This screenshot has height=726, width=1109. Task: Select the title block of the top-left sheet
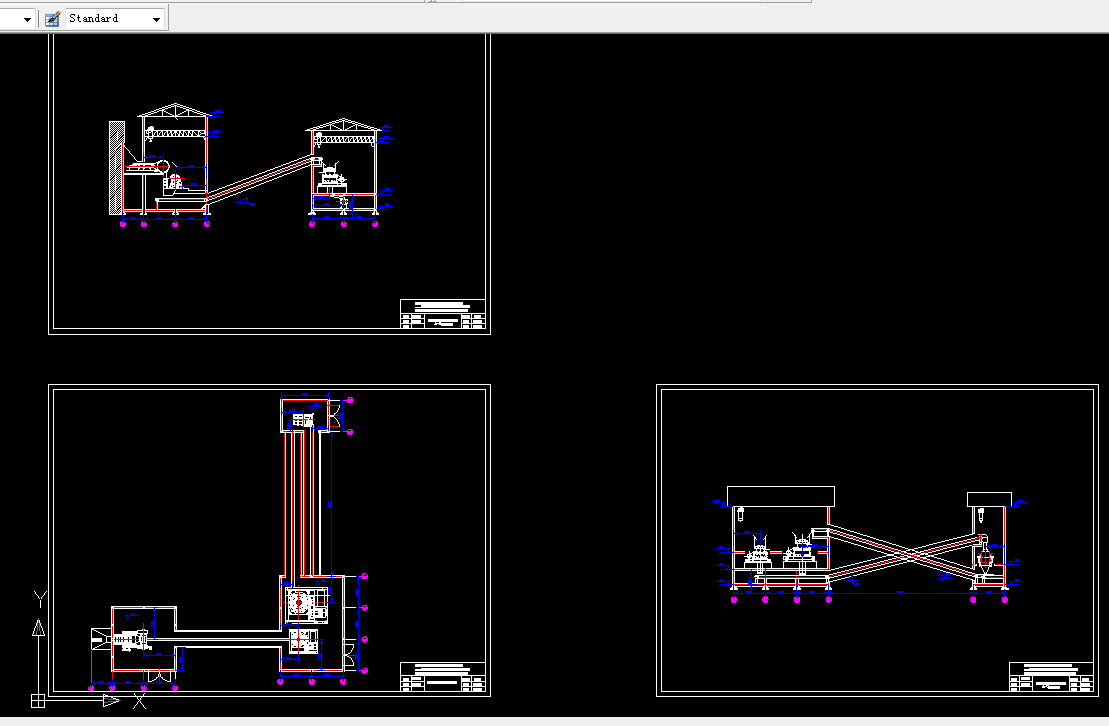[x=443, y=314]
